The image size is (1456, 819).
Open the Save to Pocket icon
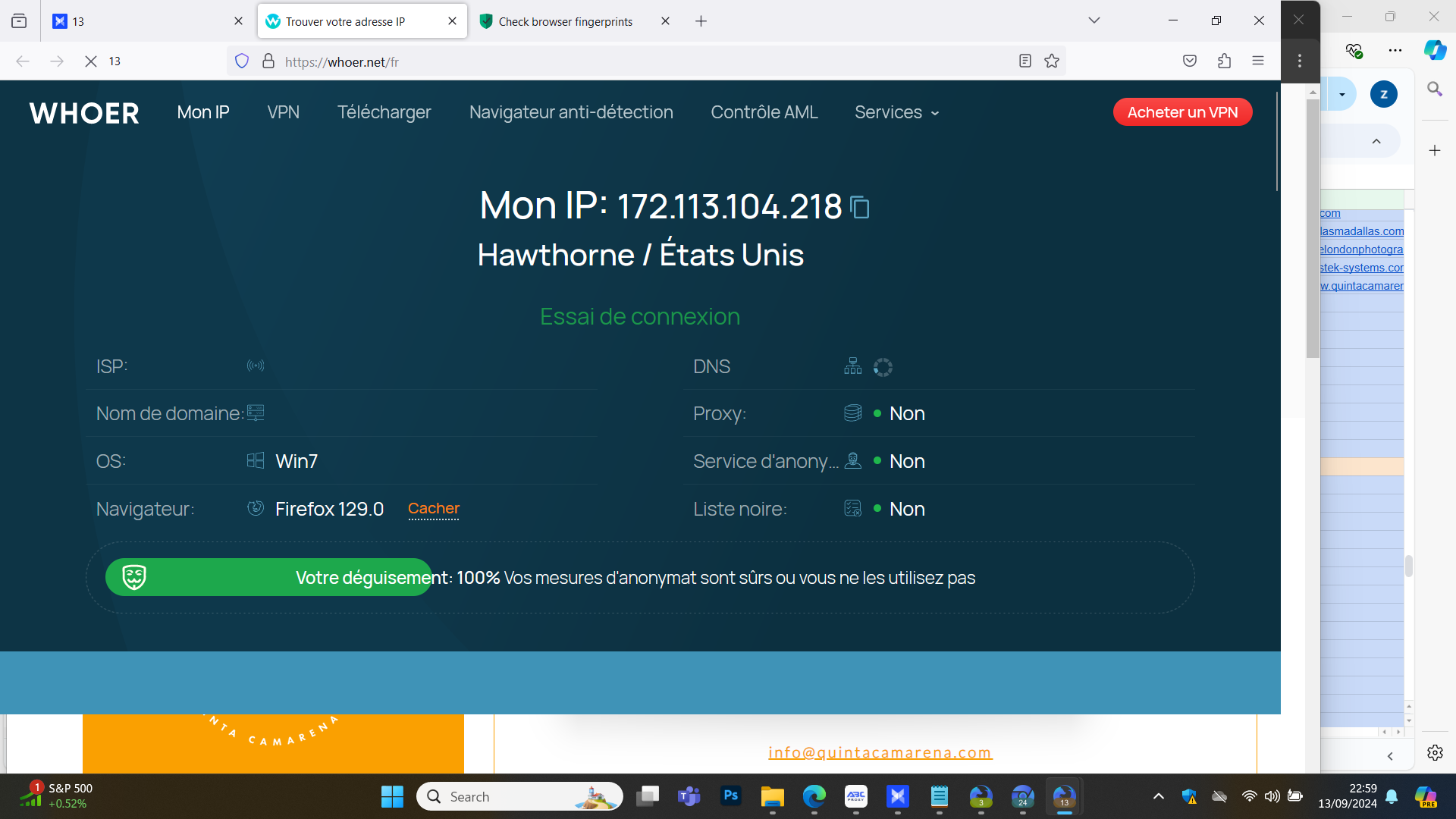coord(1190,61)
